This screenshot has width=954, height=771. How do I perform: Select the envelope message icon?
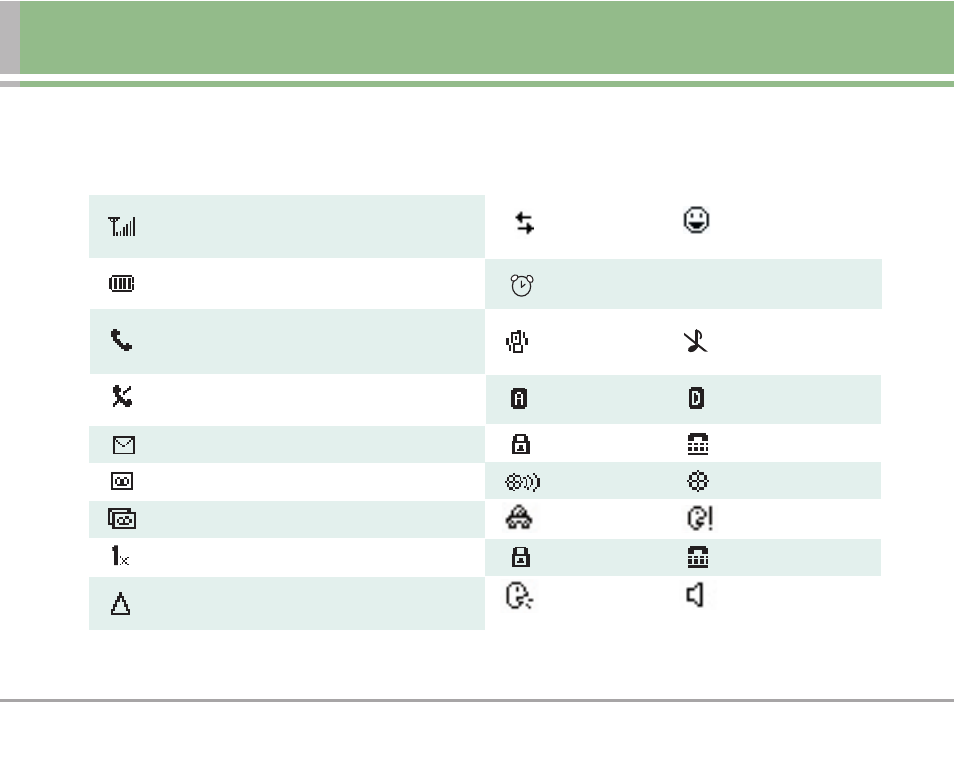click(124, 445)
